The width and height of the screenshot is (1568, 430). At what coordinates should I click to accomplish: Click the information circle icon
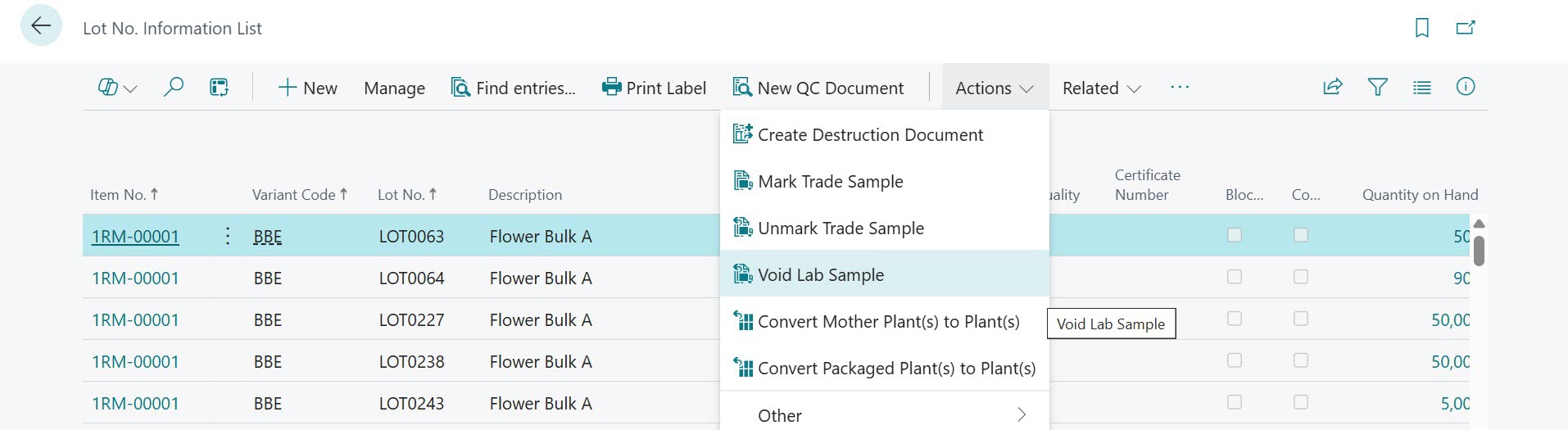pos(1465,87)
